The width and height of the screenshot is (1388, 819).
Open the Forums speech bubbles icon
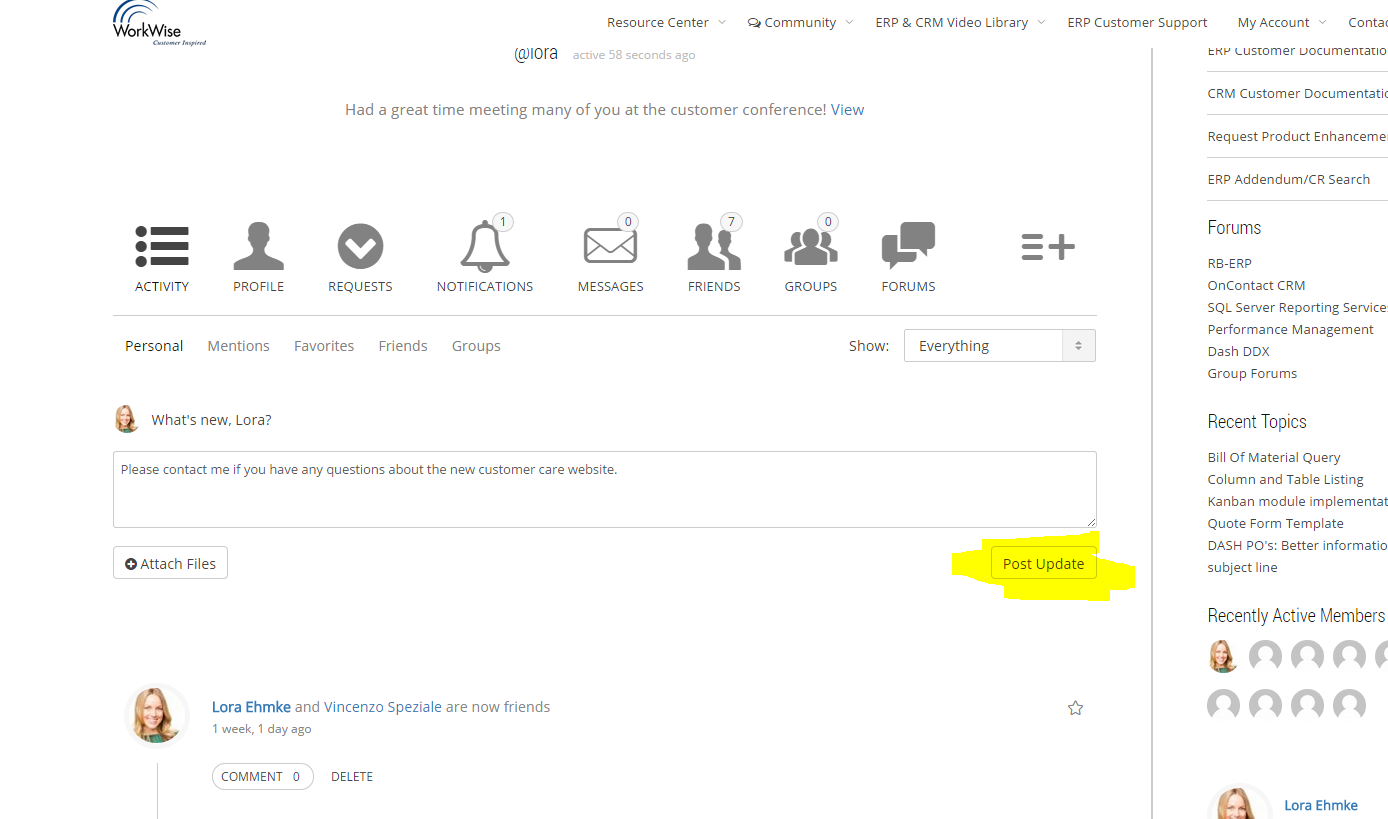point(908,246)
